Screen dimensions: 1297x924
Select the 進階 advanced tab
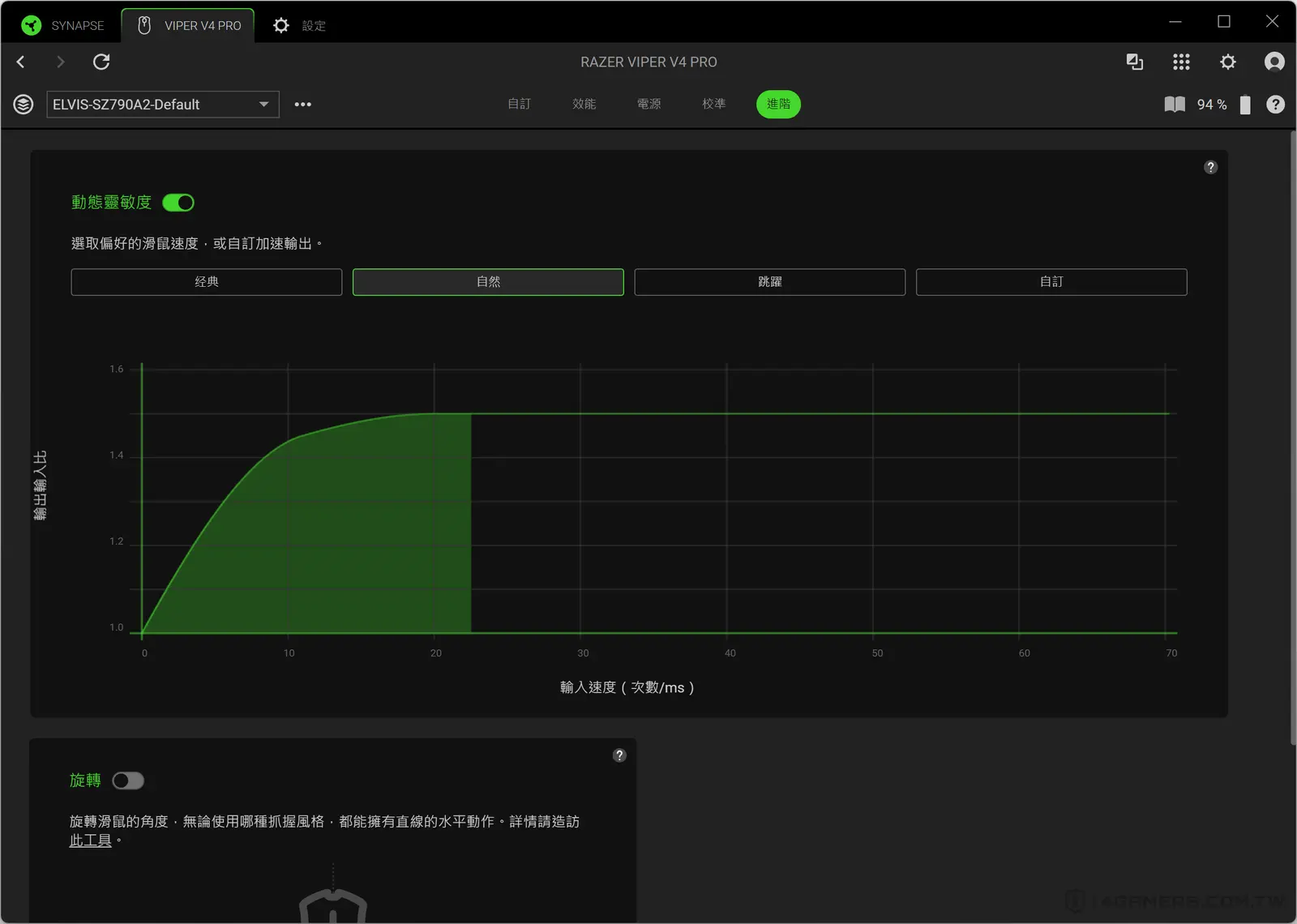pos(778,104)
